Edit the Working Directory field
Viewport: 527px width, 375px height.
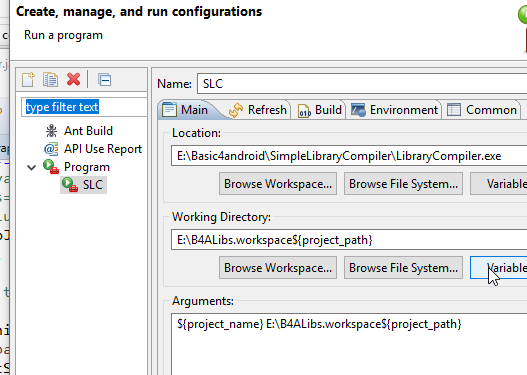pos(349,240)
